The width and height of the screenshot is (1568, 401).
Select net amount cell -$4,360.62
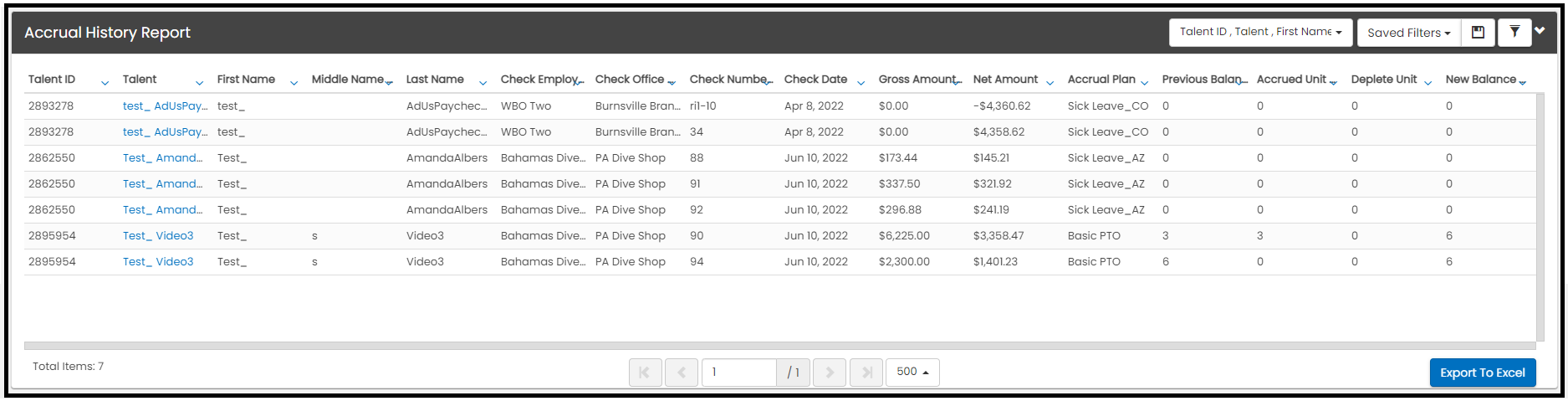coord(1002,106)
